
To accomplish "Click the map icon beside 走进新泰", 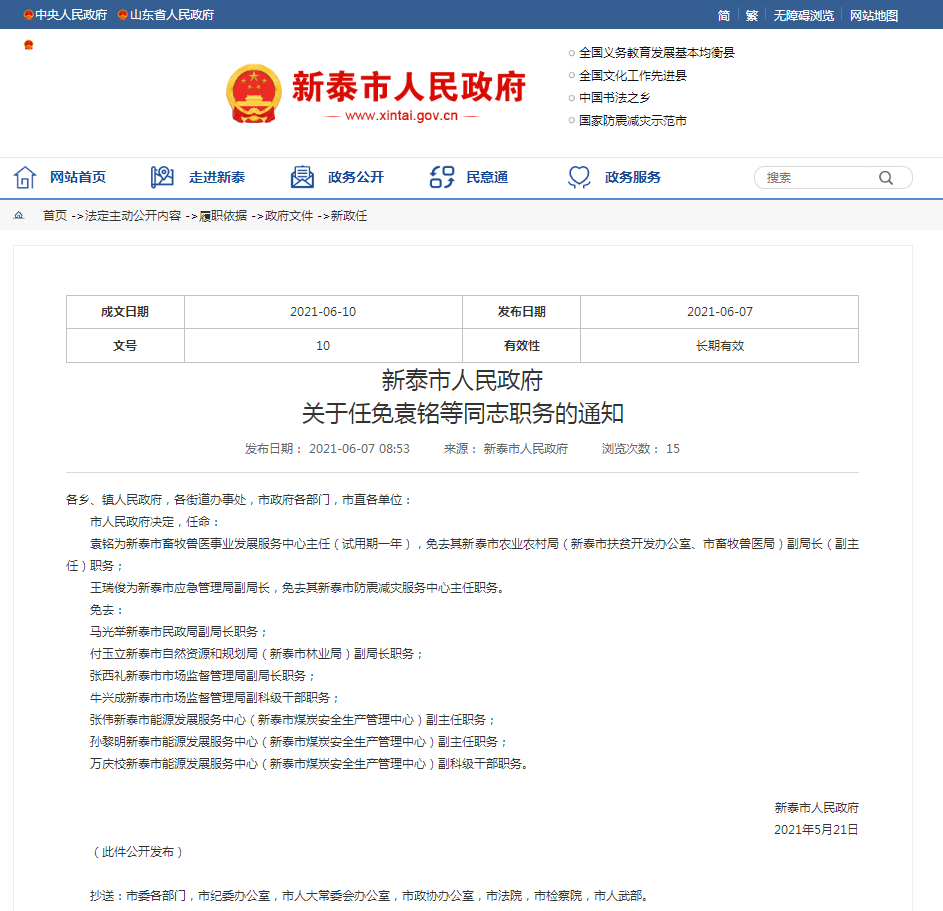I will [162, 177].
